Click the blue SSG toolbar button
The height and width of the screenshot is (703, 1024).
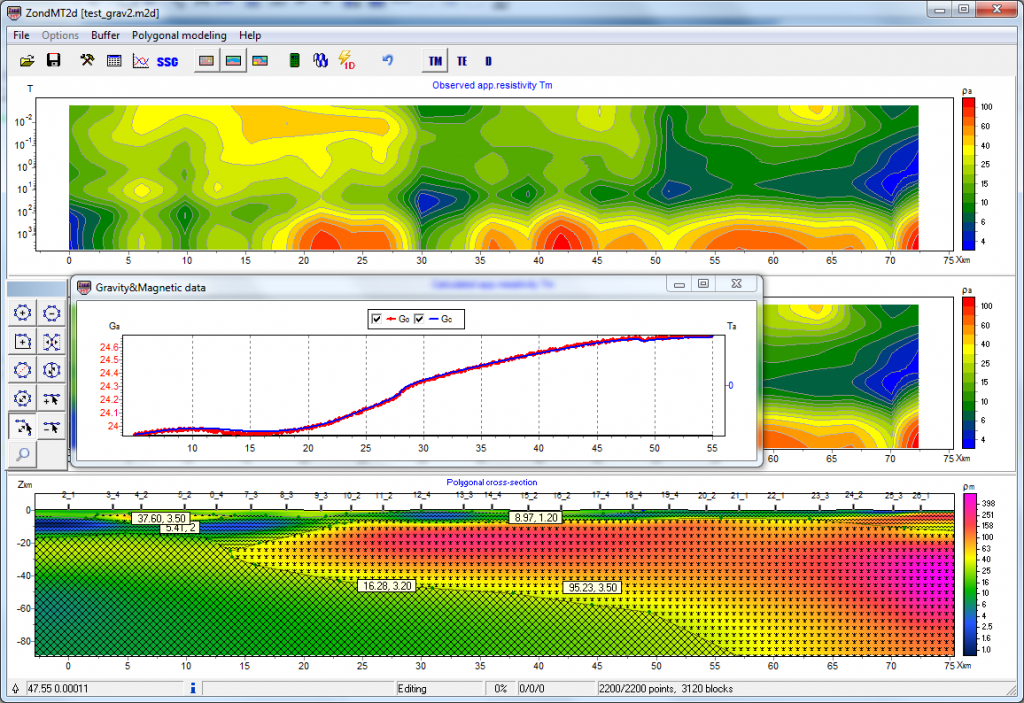(x=167, y=62)
